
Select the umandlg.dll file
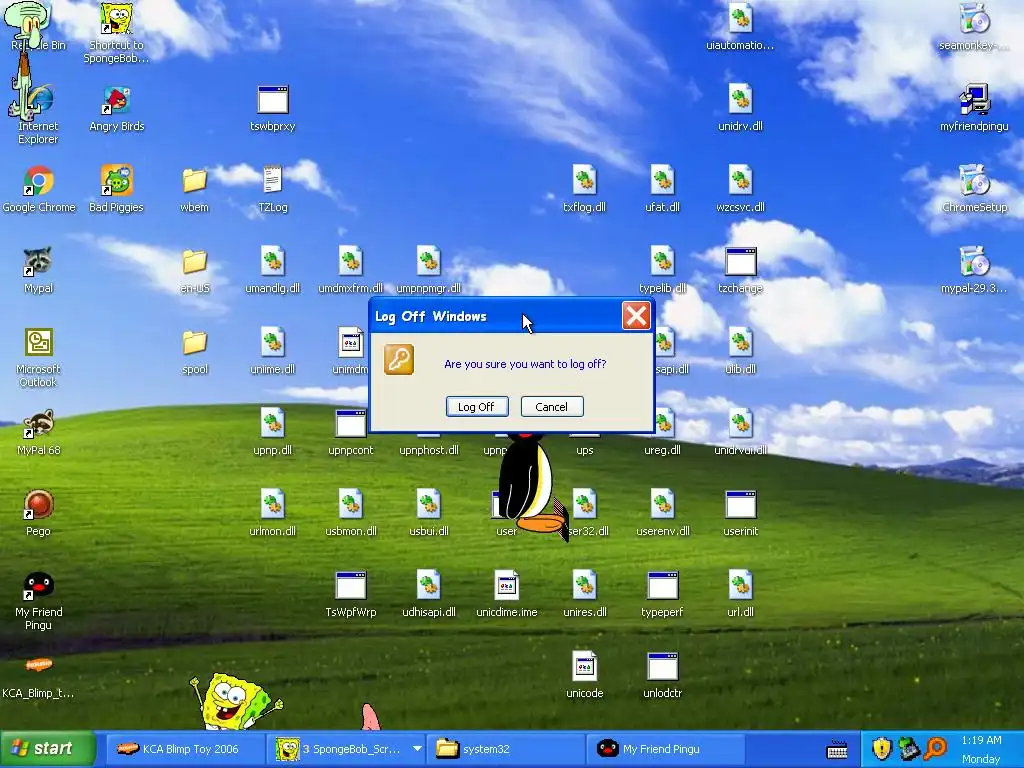[273, 270]
